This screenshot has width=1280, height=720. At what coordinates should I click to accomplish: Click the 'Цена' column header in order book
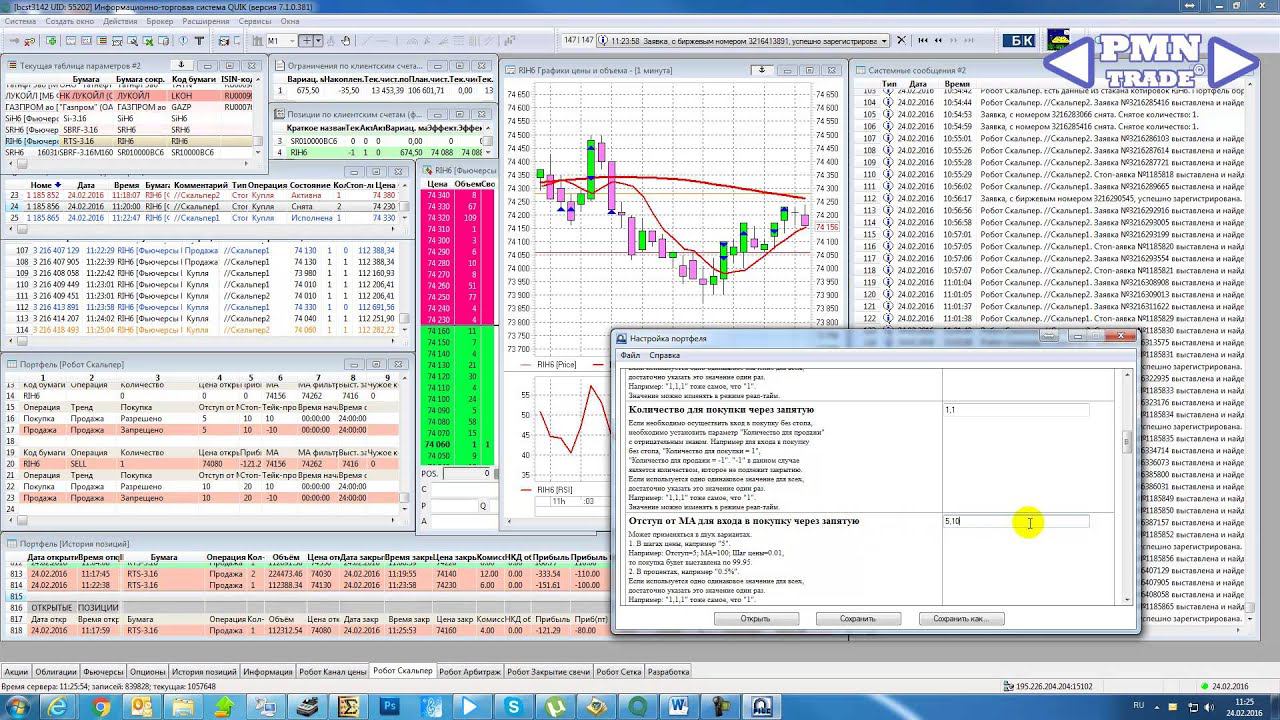[438, 185]
